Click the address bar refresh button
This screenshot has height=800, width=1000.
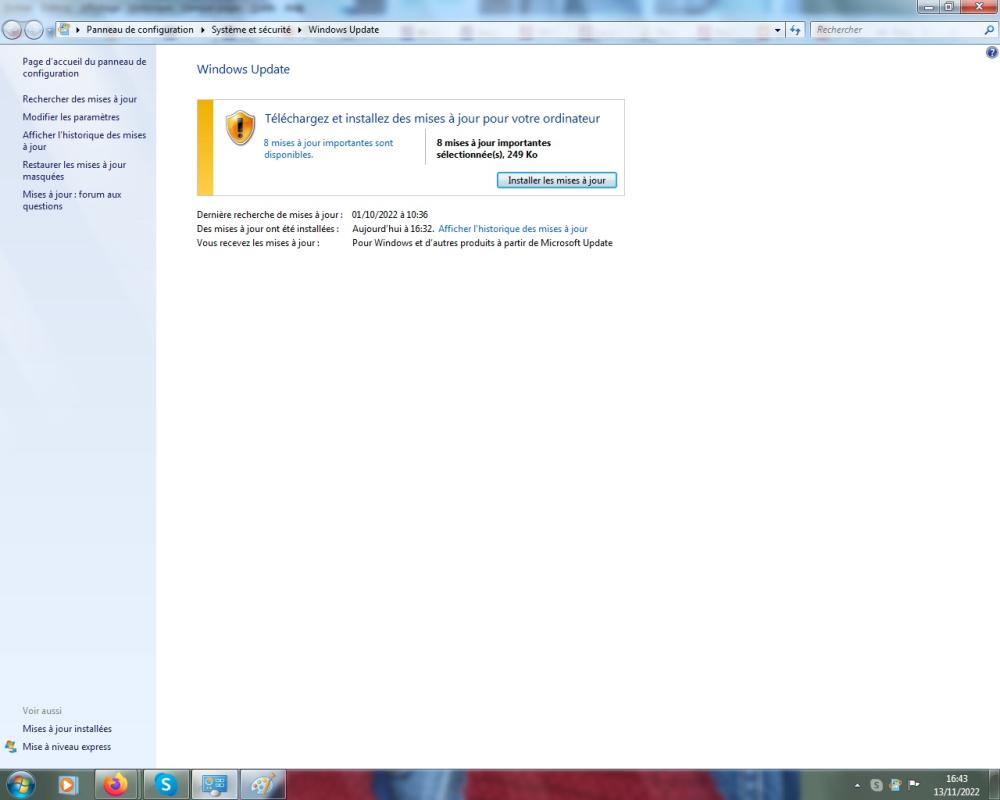tap(795, 30)
